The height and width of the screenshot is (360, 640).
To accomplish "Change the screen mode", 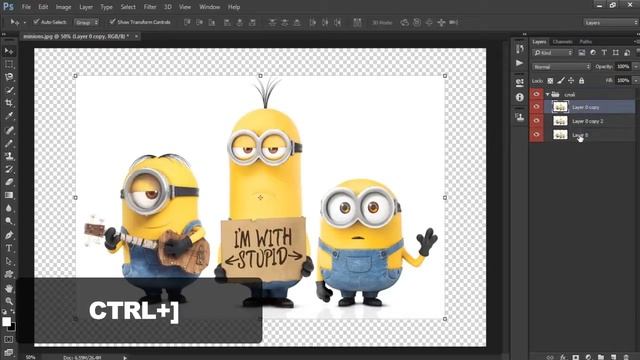I will (x=9, y=352).
